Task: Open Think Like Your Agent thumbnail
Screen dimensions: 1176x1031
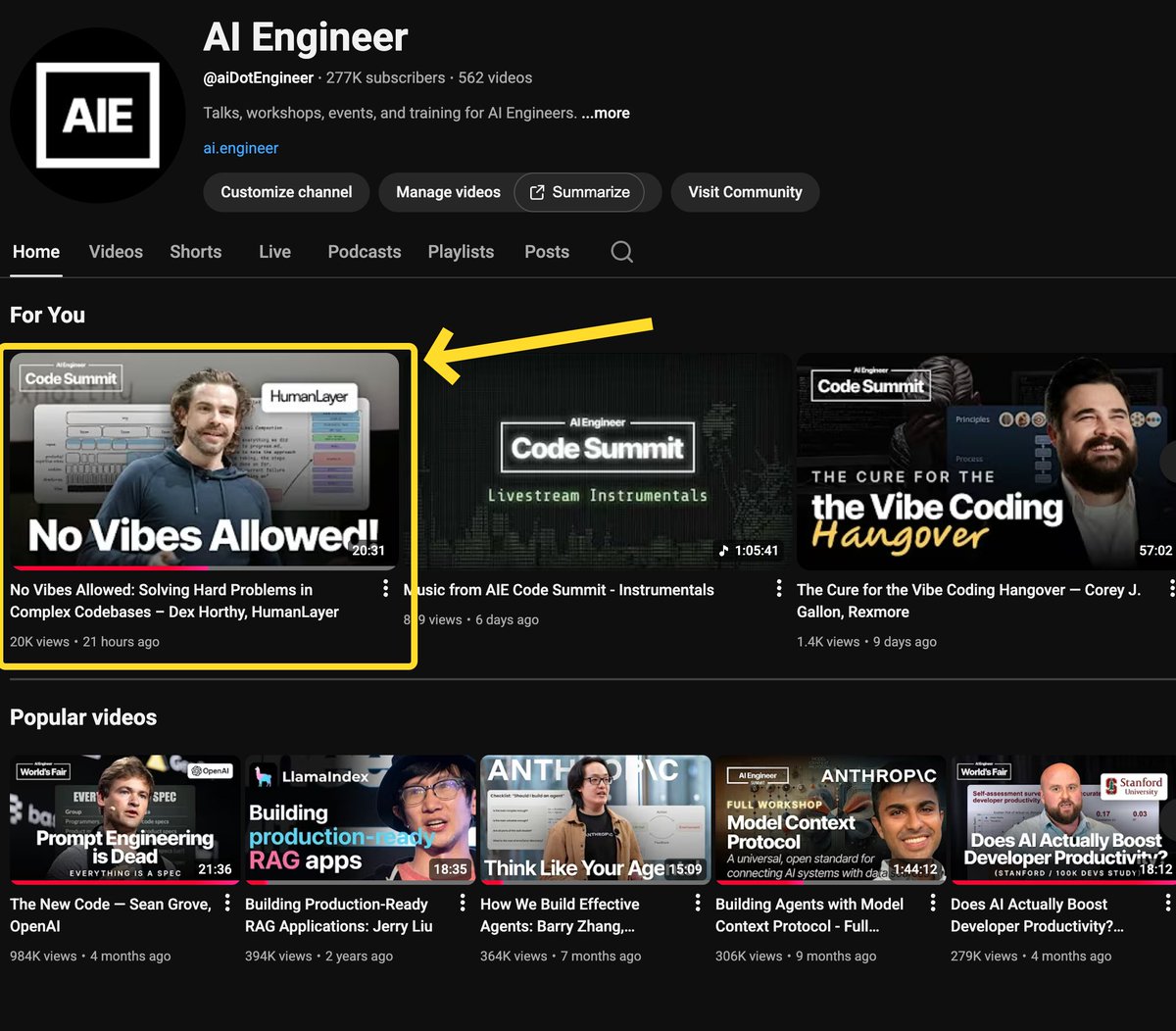Action: coord(595,818)
